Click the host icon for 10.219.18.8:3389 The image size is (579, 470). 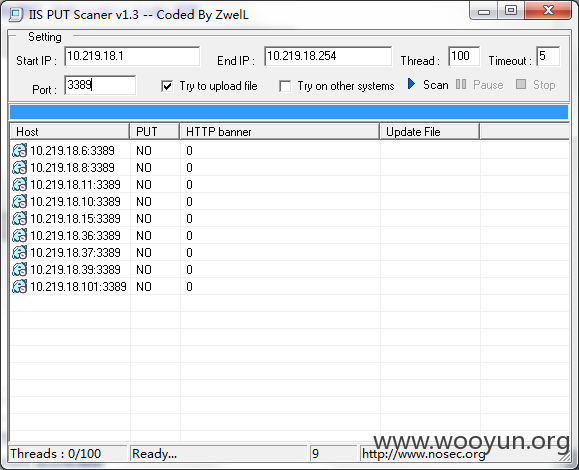20,168
